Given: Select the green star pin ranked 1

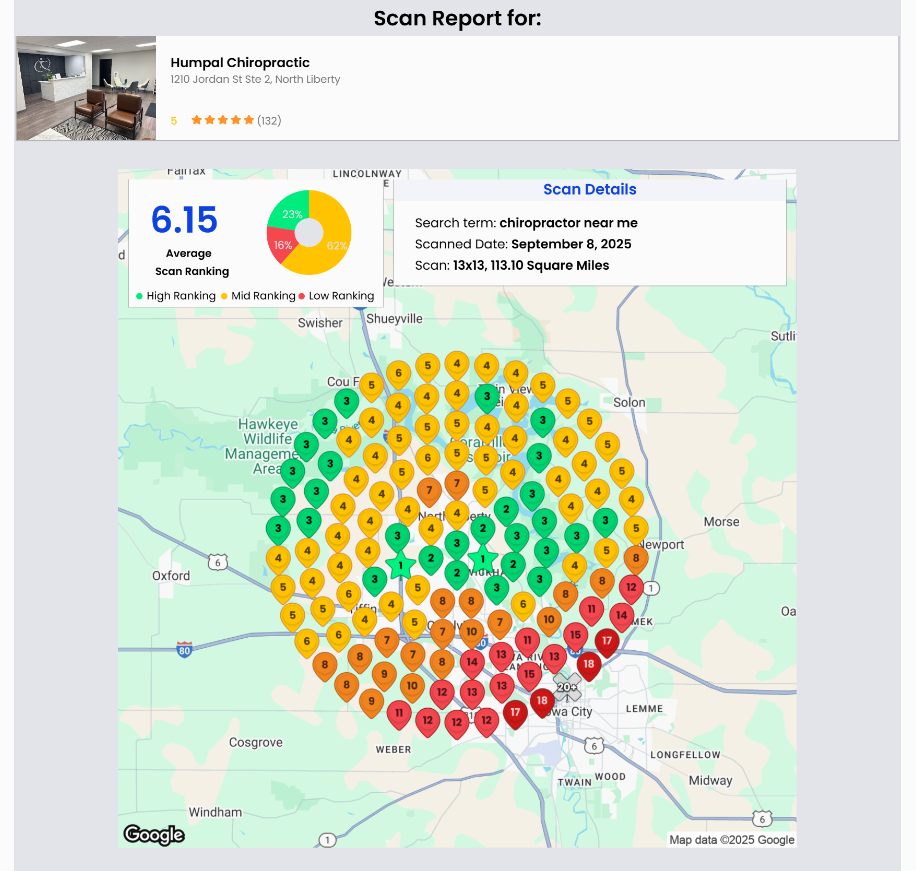Looking at the screenshot, I should (483, 558).
